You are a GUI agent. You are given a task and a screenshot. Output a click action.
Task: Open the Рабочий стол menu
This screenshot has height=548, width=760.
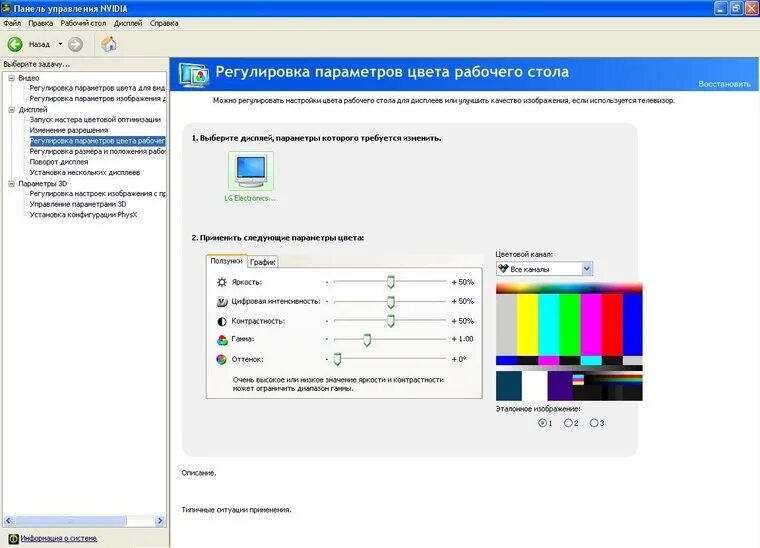(x=83, y=23)
